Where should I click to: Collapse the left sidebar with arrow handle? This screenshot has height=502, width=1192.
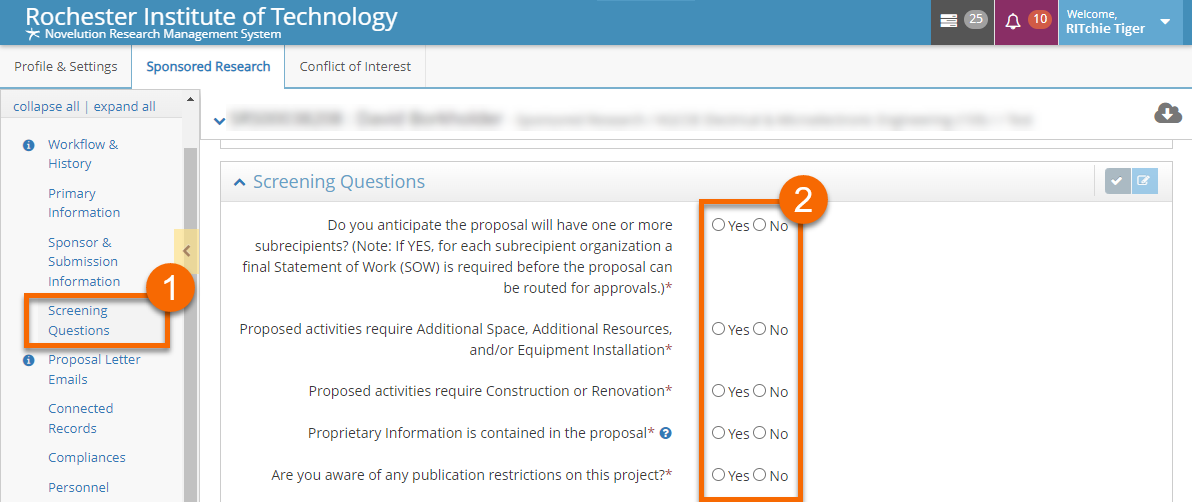tap(186, 251)
